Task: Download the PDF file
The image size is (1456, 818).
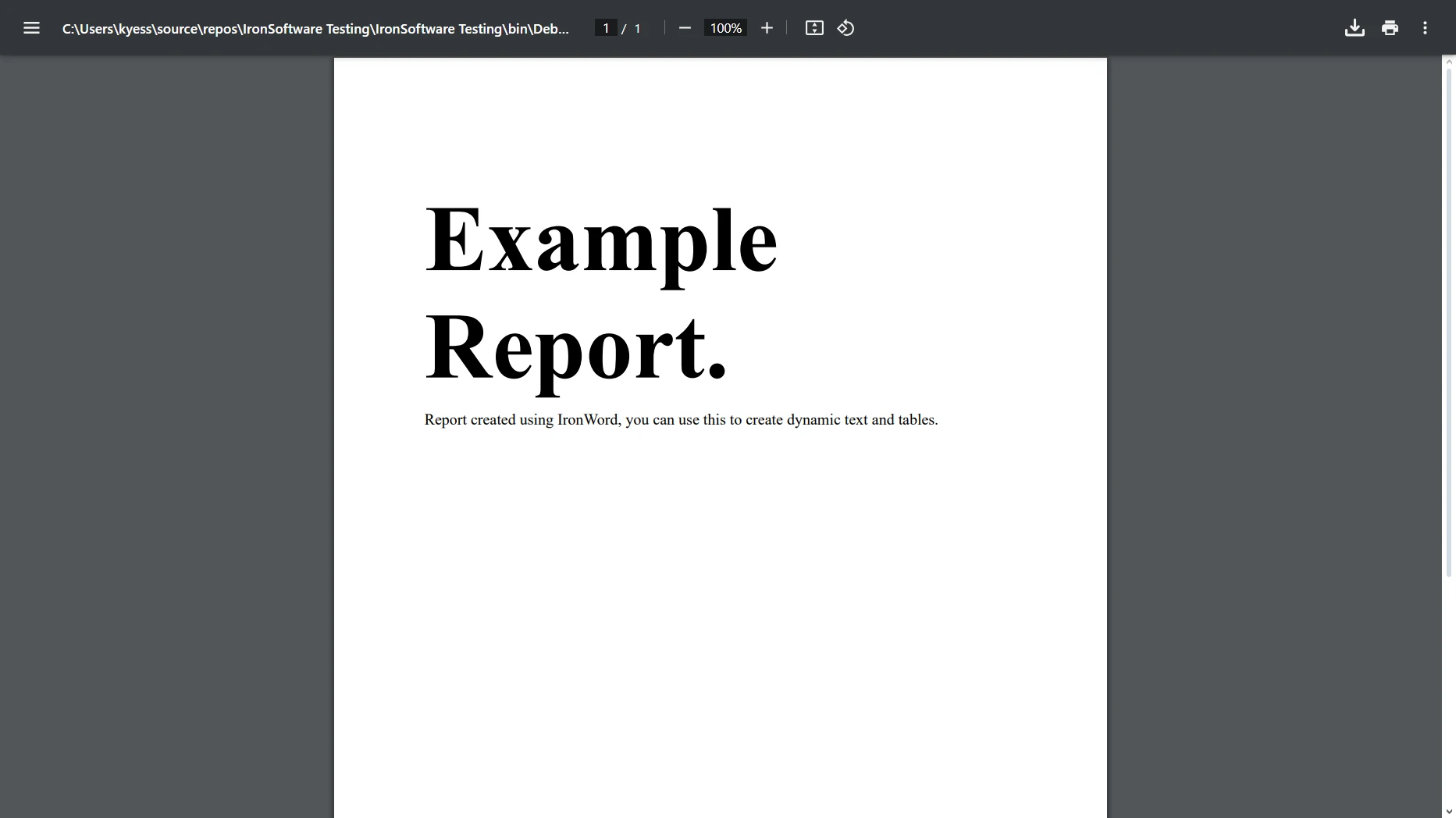Action: [1355, 28]
